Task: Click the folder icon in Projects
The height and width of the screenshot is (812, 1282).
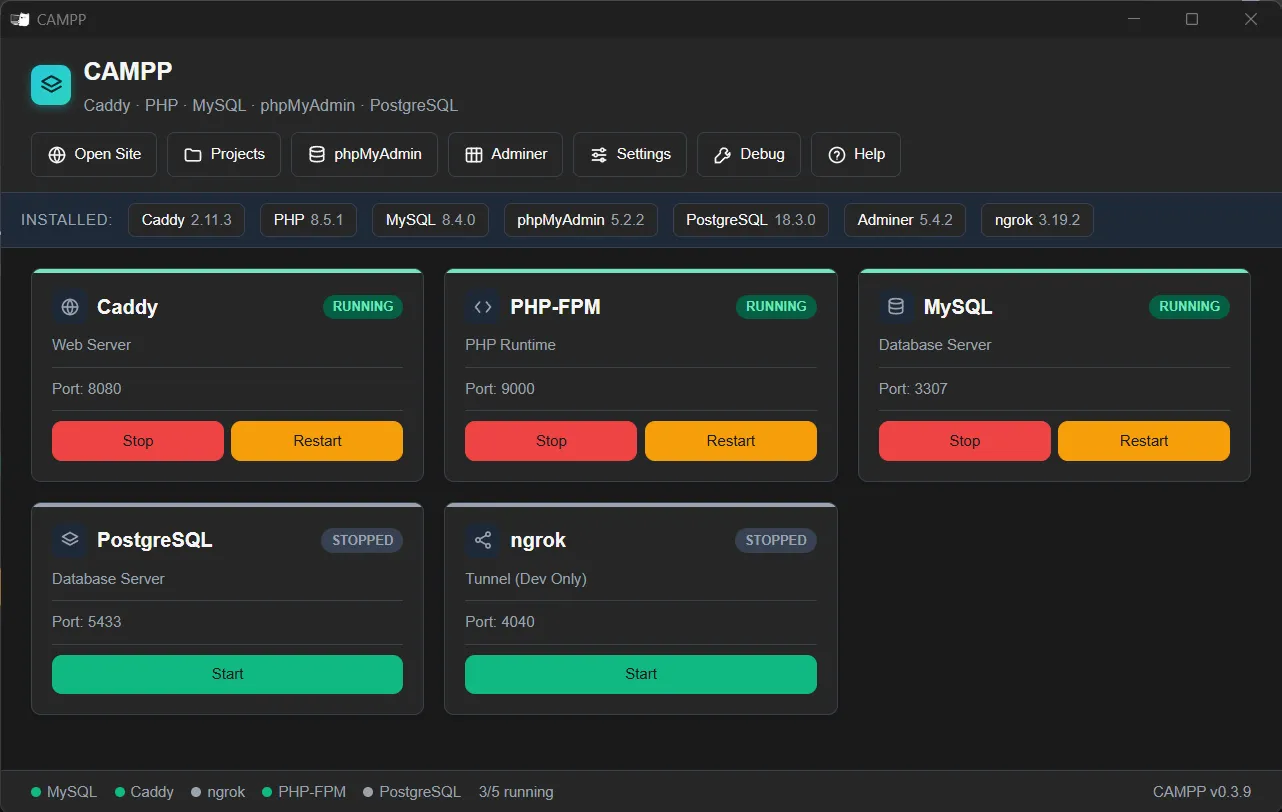Action: pyautogui.click(x=193, y=155)
